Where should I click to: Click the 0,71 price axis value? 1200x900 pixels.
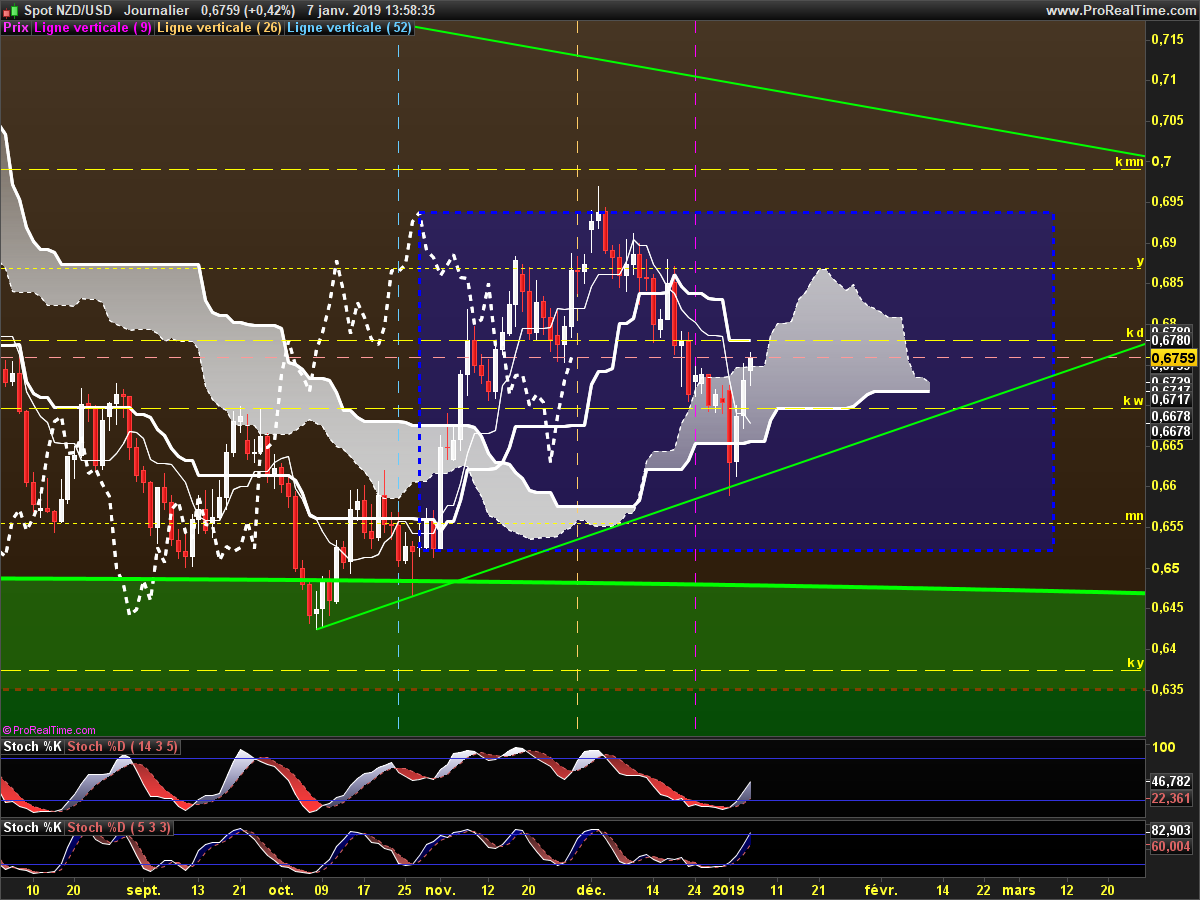tap(1163, 79)
